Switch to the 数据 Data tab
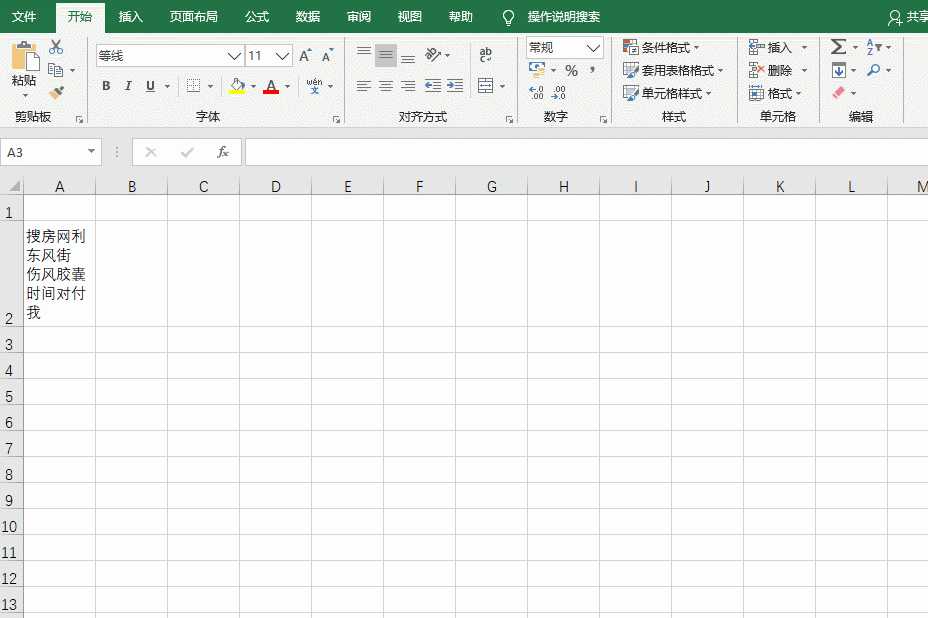Image resolution: width=928 pixels, height=618 pixels. [308, 17]
